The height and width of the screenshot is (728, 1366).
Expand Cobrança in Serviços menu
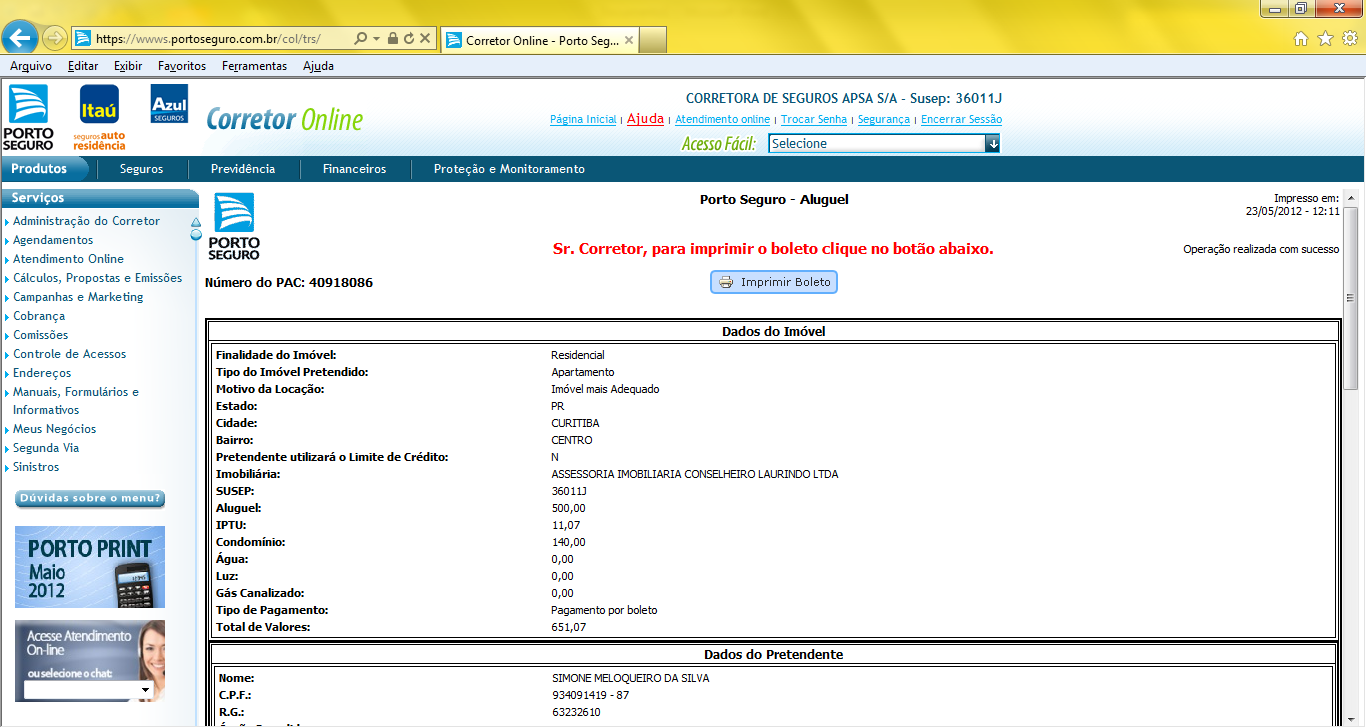tap(39, 316)
